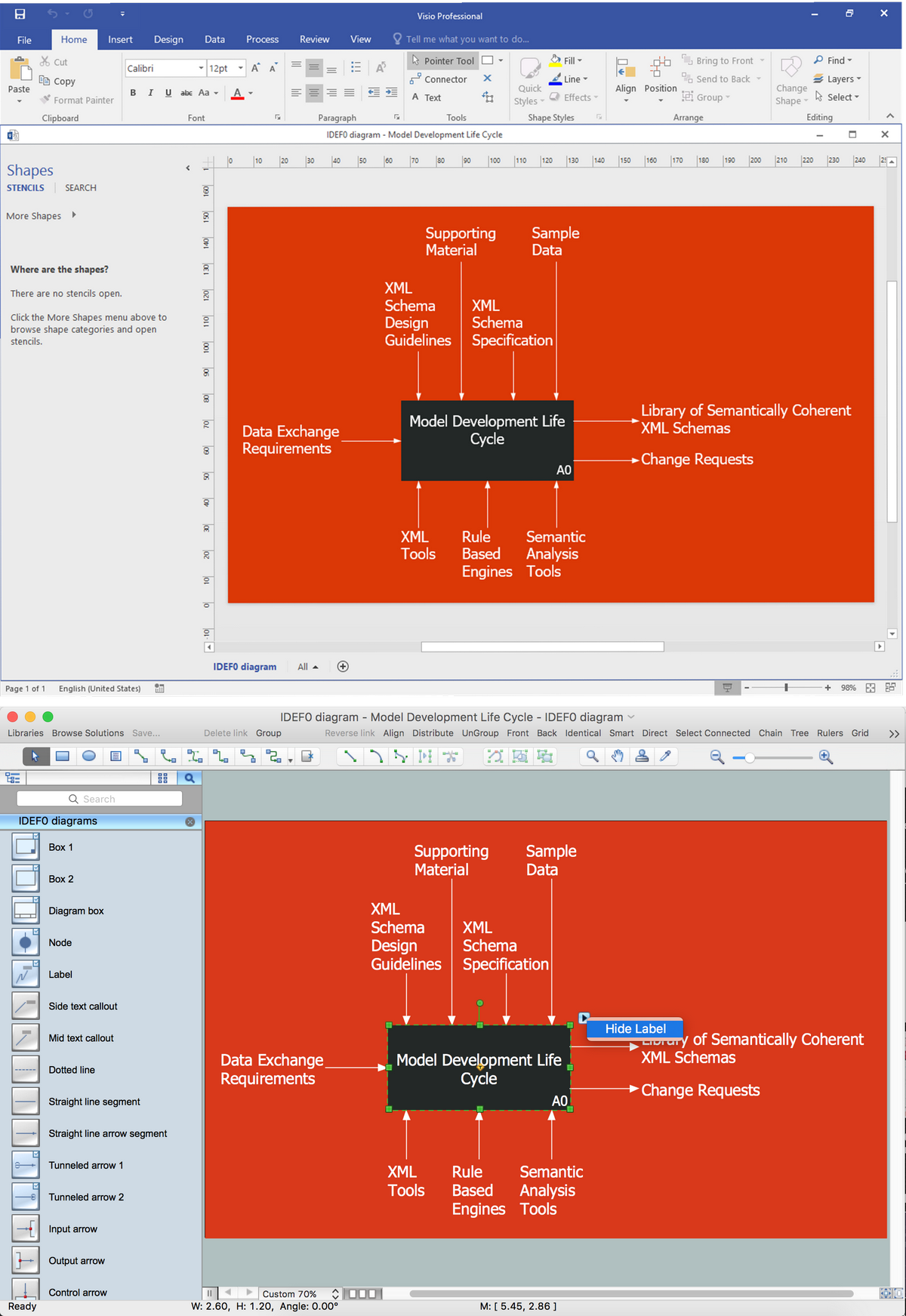Open the Position dropdown
Image resolution: width=906 pixels, height=1316 pixels.
(661, 80)
